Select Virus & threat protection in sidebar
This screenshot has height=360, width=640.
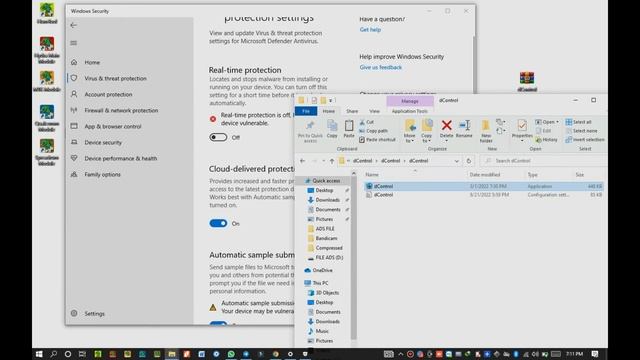point(116,78)
